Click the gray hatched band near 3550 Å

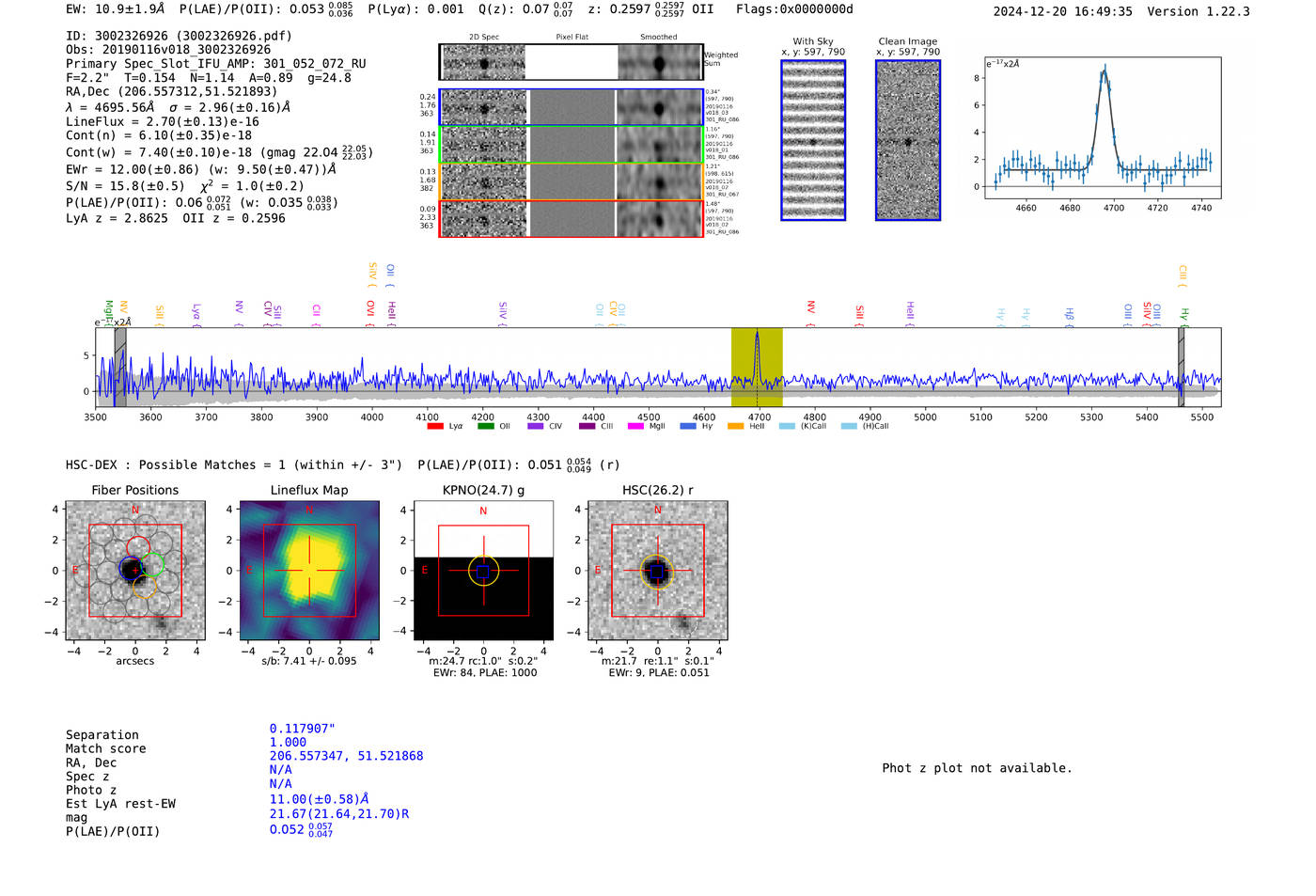click(x=120, y=368)
